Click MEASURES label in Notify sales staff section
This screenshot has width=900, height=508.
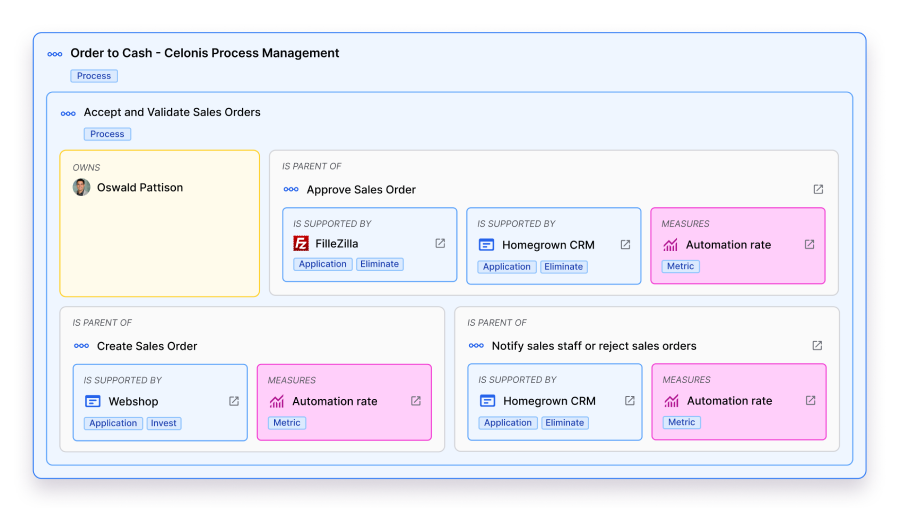coord(686,380)
